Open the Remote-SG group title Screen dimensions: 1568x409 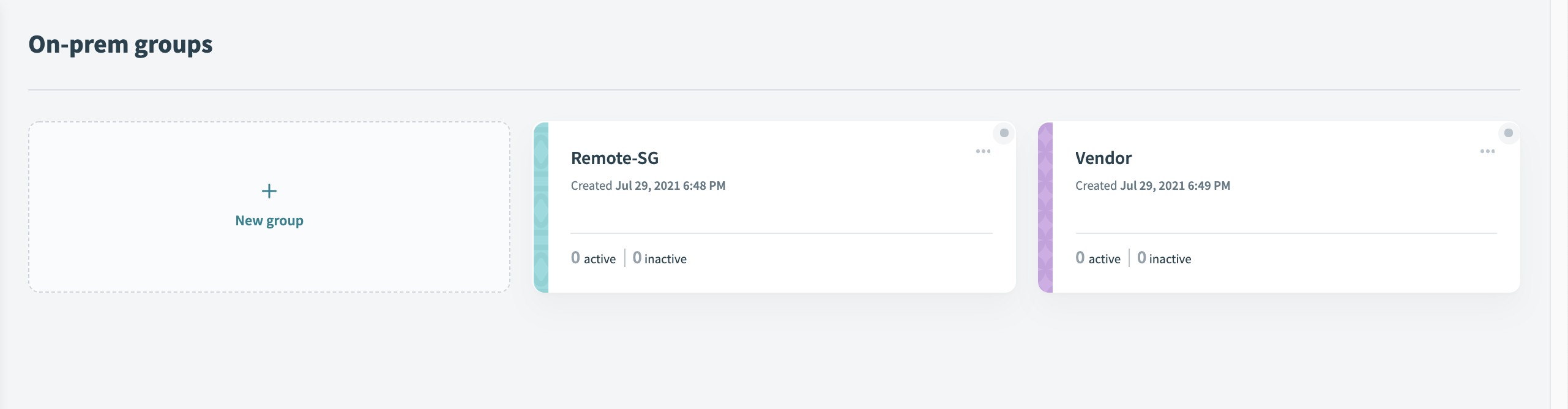tap(614, 158)
